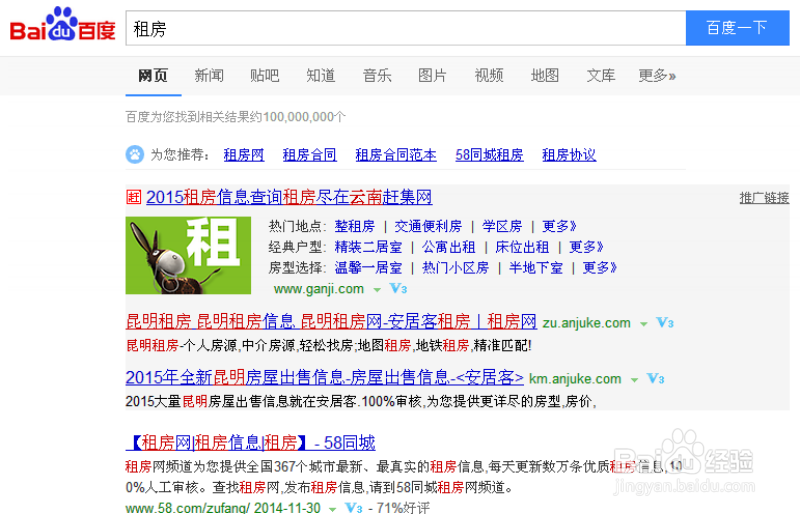Screen dimensions: 800x514
Task: Click the Baidu logo
Action: coord(62,25)
